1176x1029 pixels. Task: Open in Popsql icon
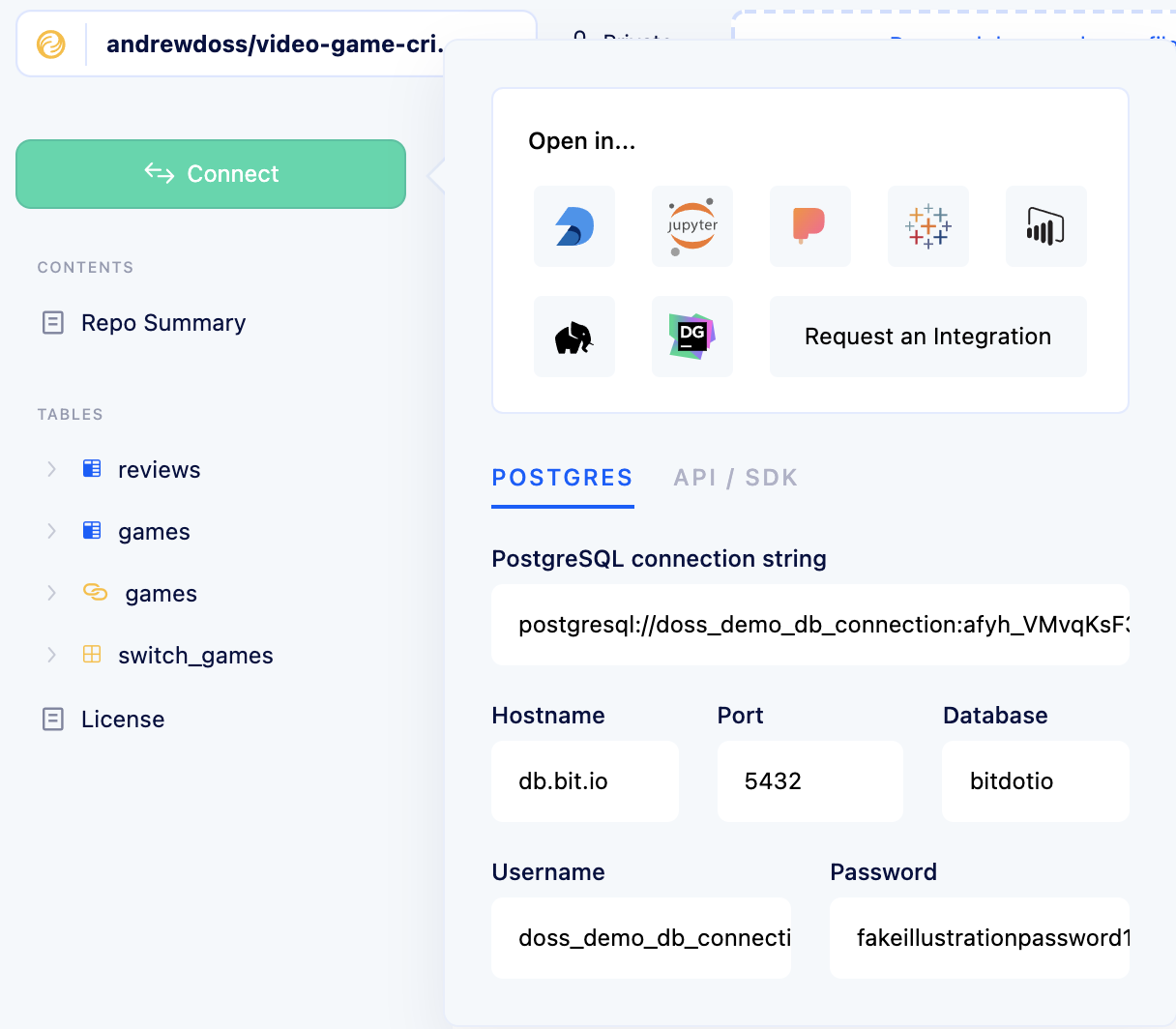tap(810, 226)
